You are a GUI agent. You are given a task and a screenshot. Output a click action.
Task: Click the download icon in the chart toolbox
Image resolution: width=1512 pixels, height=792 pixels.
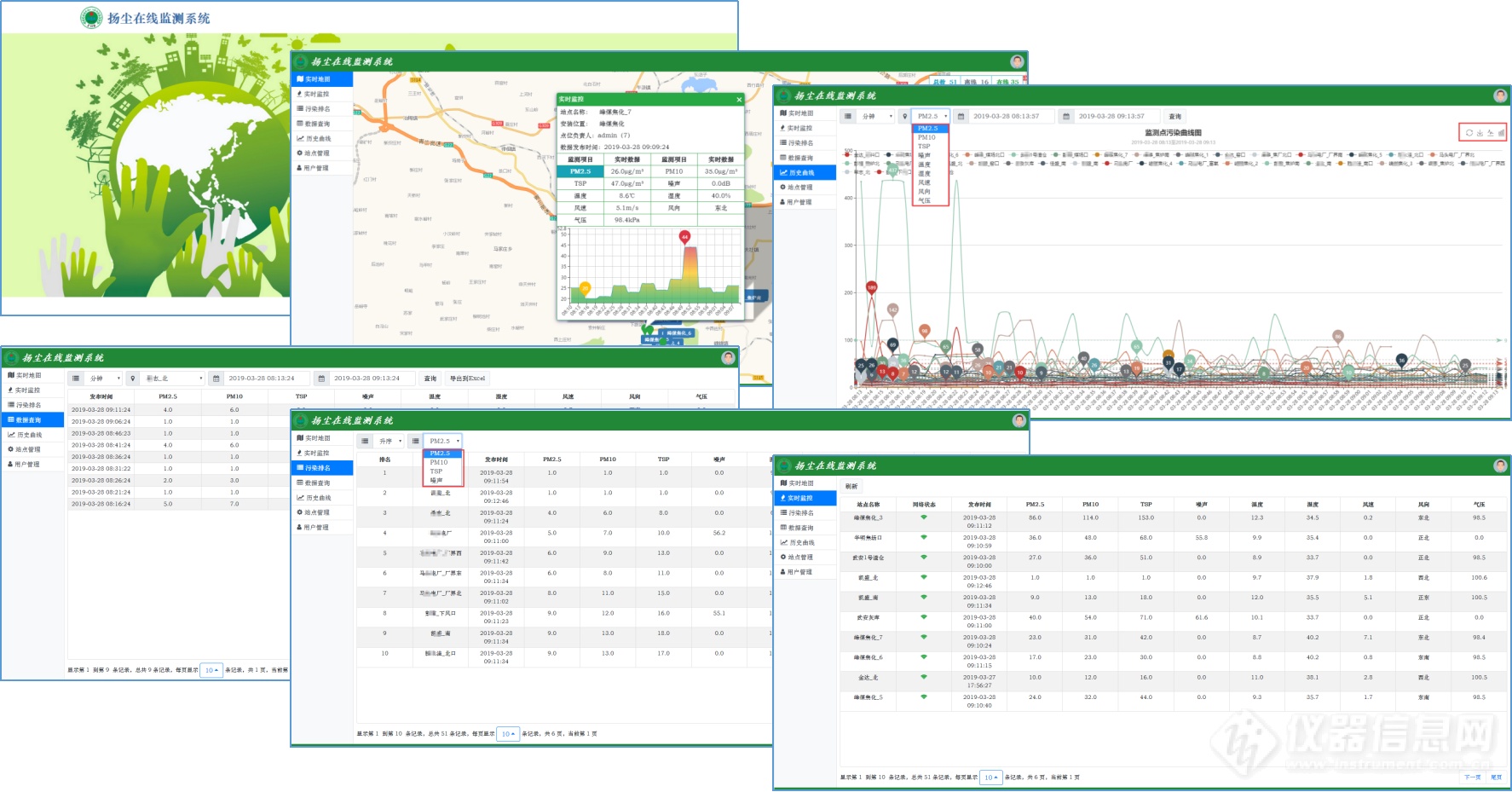(1480, 132)
